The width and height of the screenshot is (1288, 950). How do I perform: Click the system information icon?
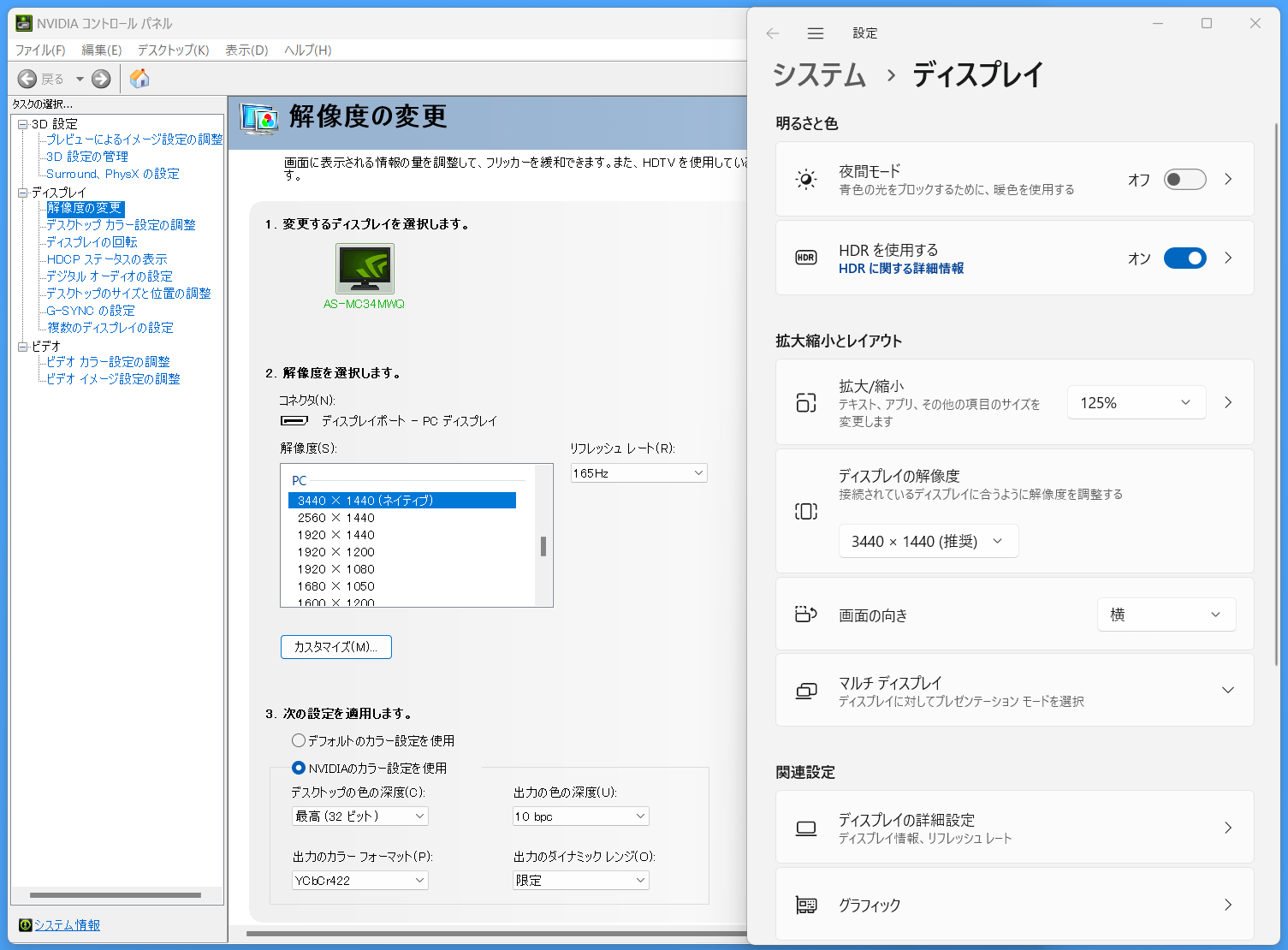[26, 925]
